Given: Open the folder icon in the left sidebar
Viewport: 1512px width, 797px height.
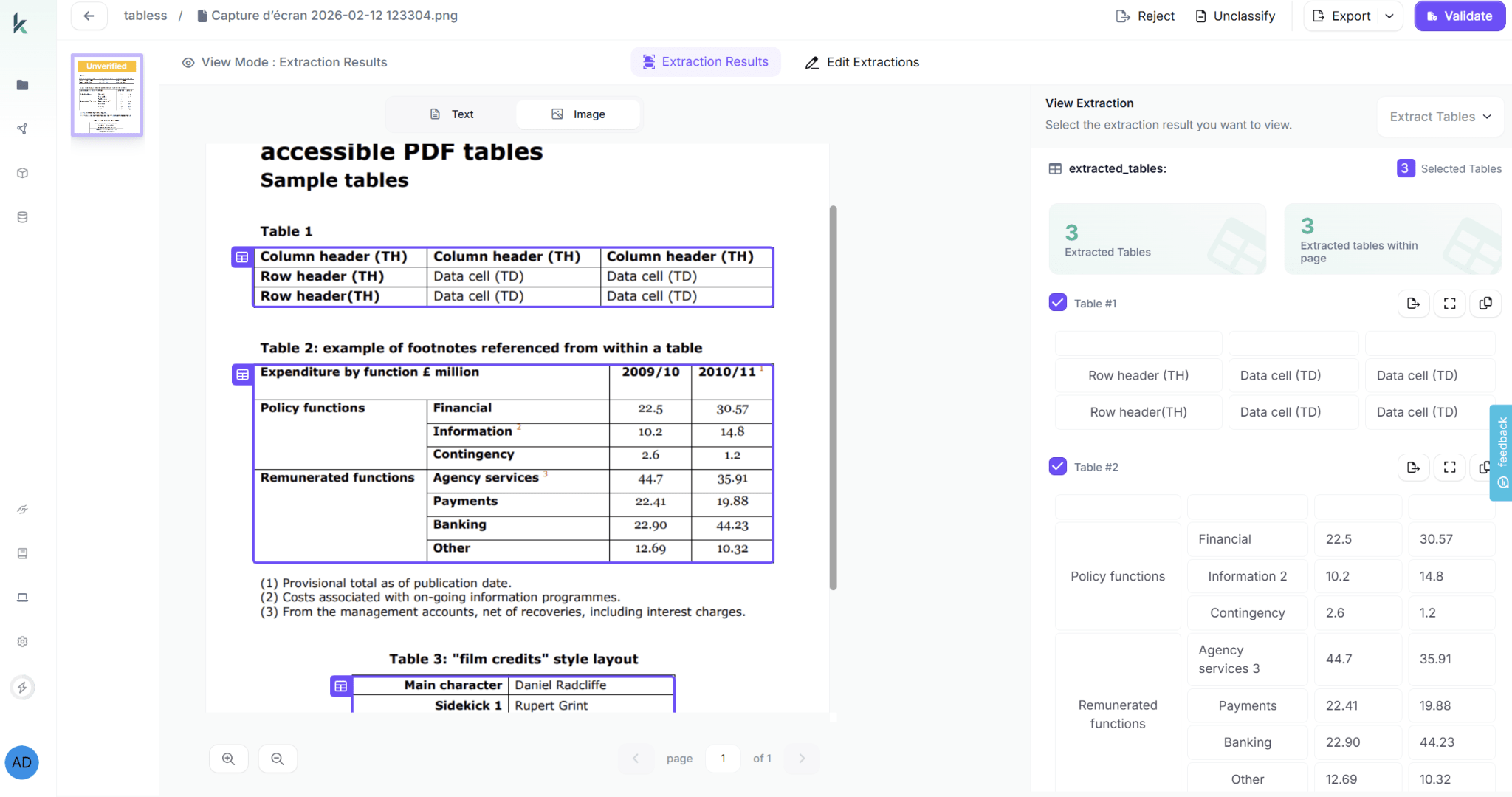Looking at the screenshot, I should click(x=22, y=85).
